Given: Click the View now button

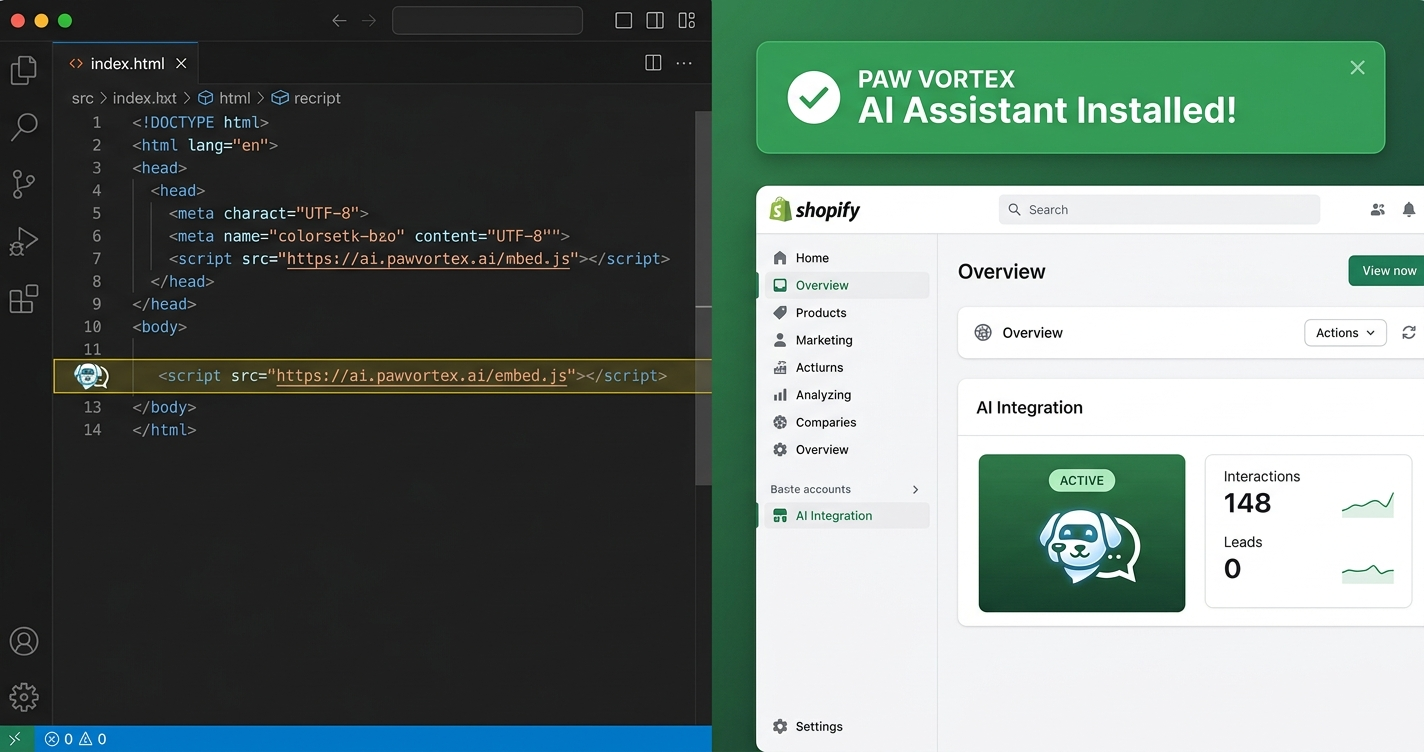Looking at the screenshot, I should coord(1387,271).
